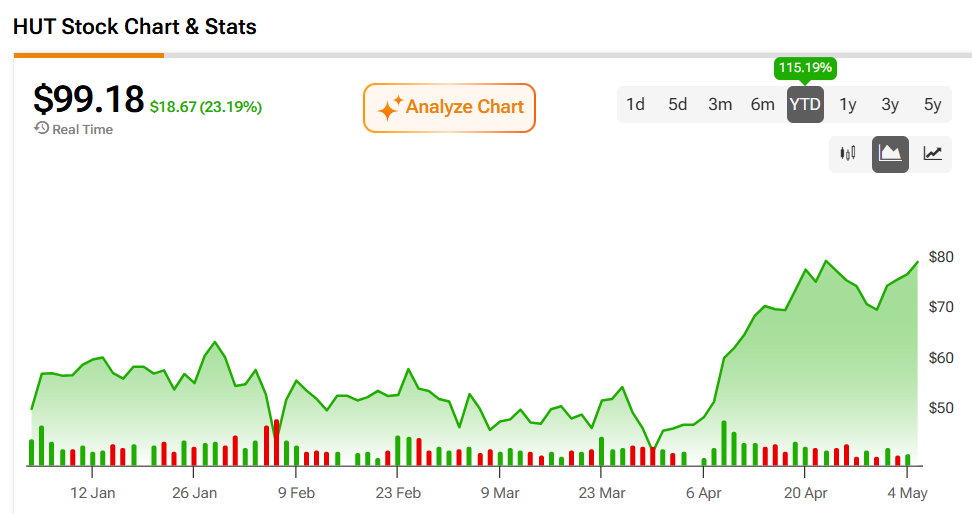Open the Analyze Chart button

(449, 108)
